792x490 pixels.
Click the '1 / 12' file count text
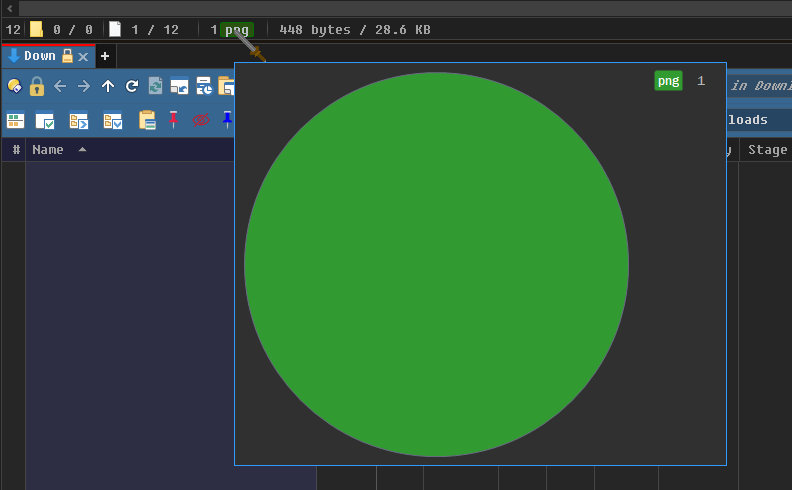tap(155, 30)
